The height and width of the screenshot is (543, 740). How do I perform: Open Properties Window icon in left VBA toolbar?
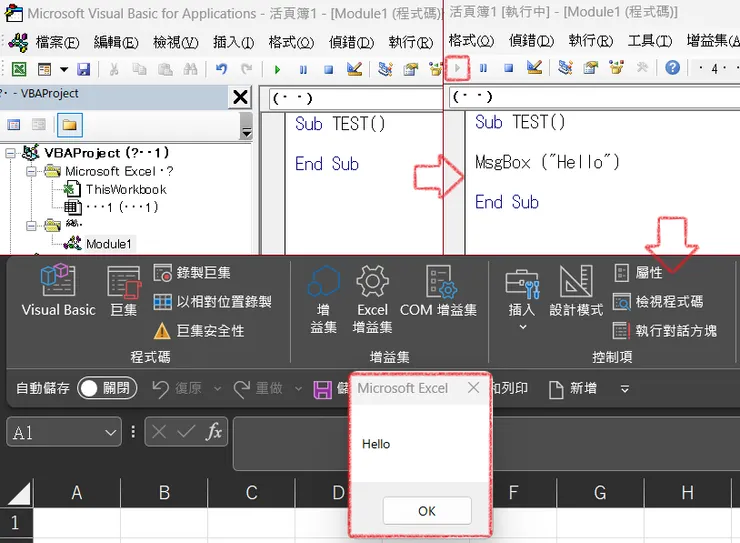click(411, 69)
